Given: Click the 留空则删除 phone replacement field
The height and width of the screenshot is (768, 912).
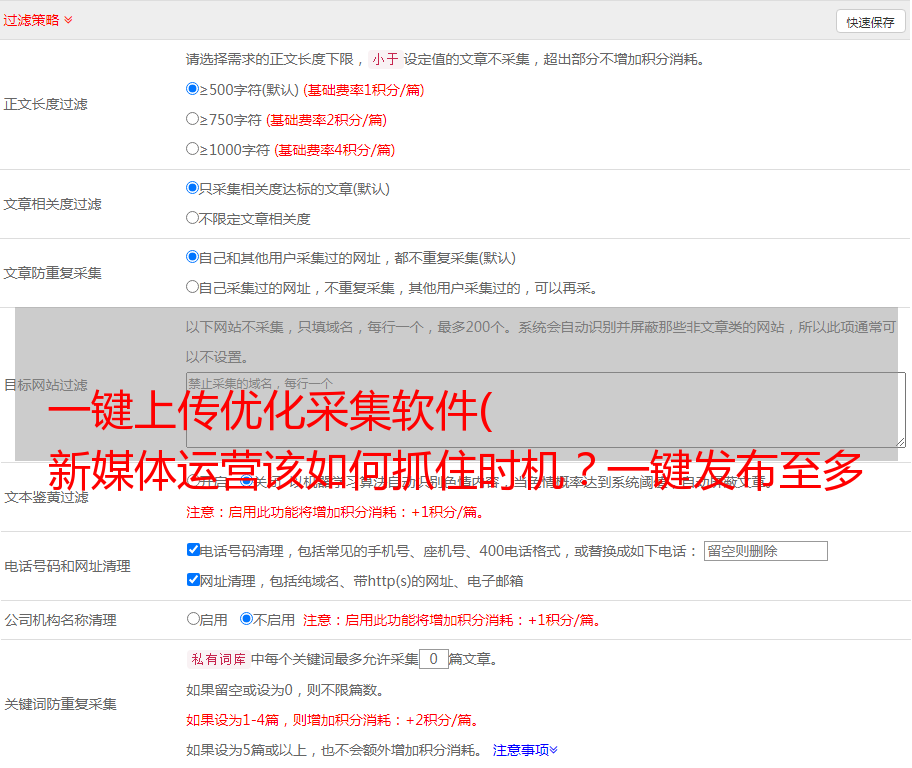Looking at the screenshot, I should coord(765,551).
